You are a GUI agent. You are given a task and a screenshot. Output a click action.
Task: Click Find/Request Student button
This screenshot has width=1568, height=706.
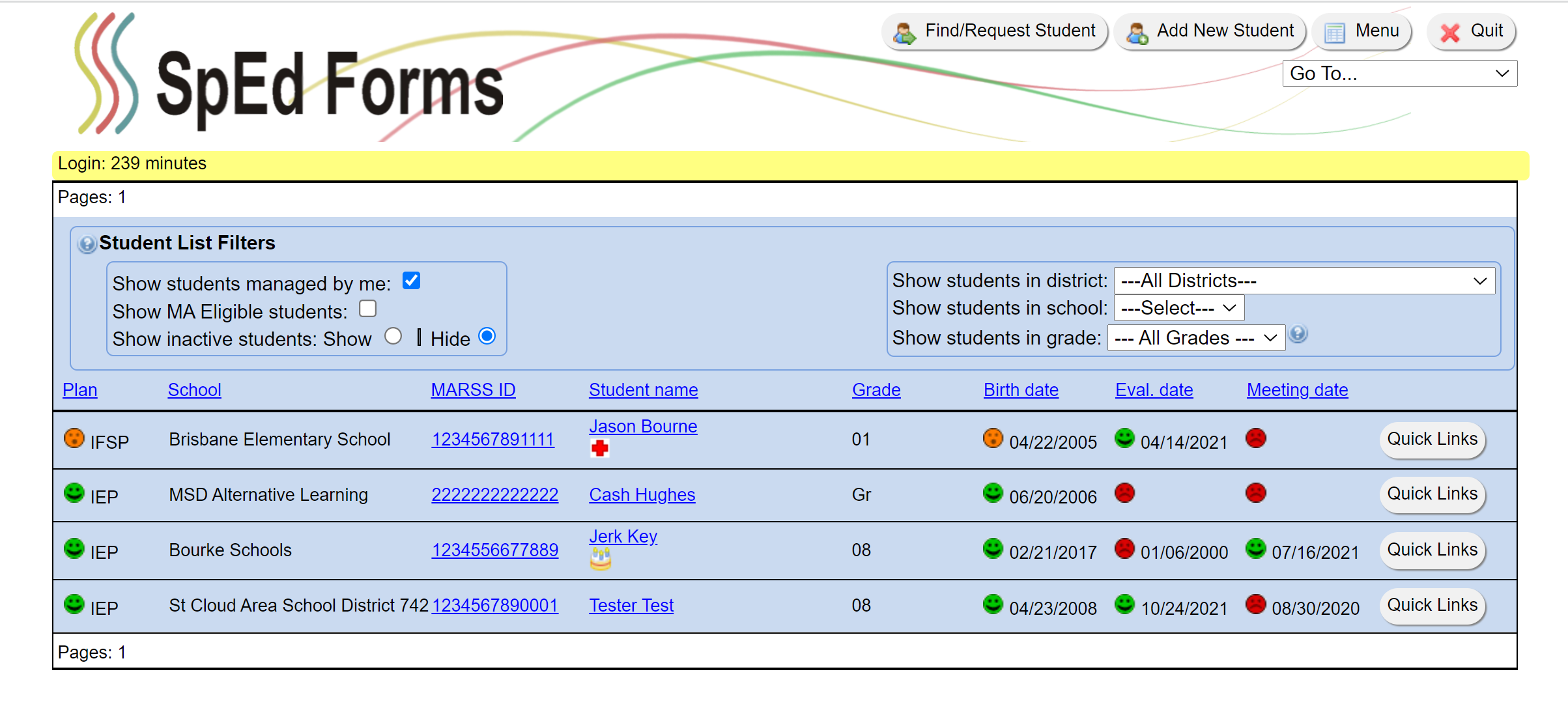pos(995,31)
